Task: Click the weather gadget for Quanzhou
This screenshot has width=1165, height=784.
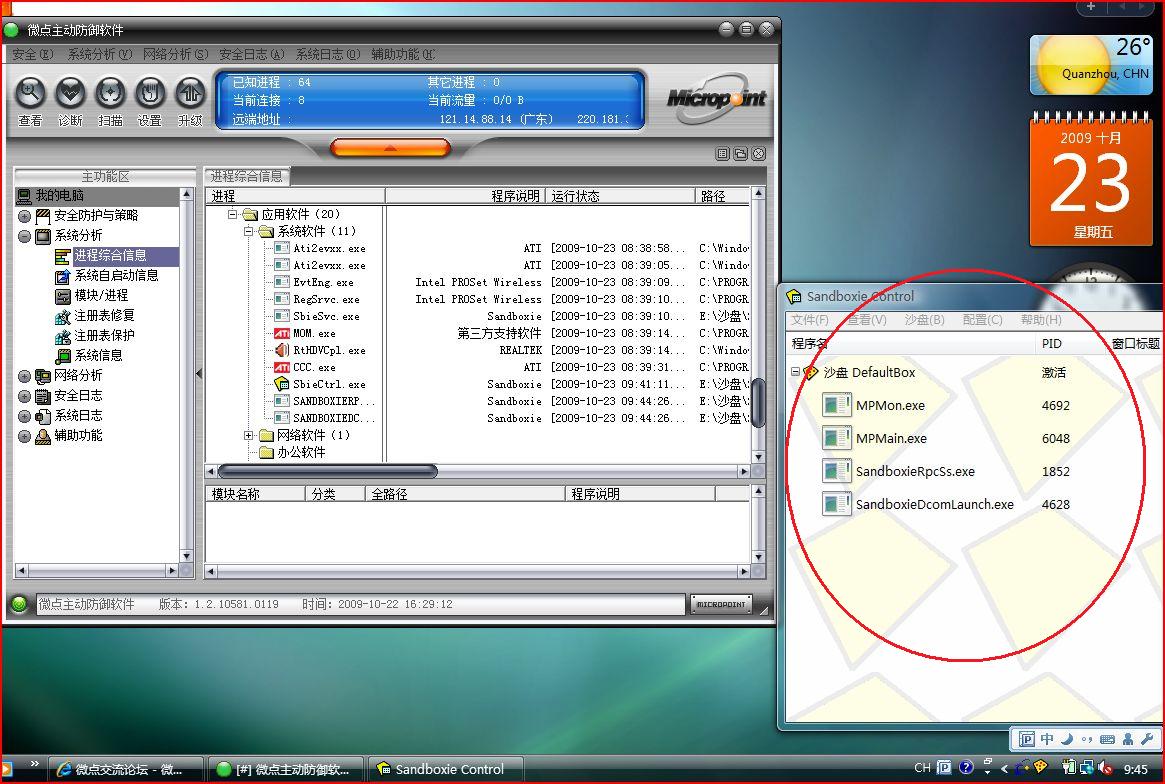Action: 1091,65
